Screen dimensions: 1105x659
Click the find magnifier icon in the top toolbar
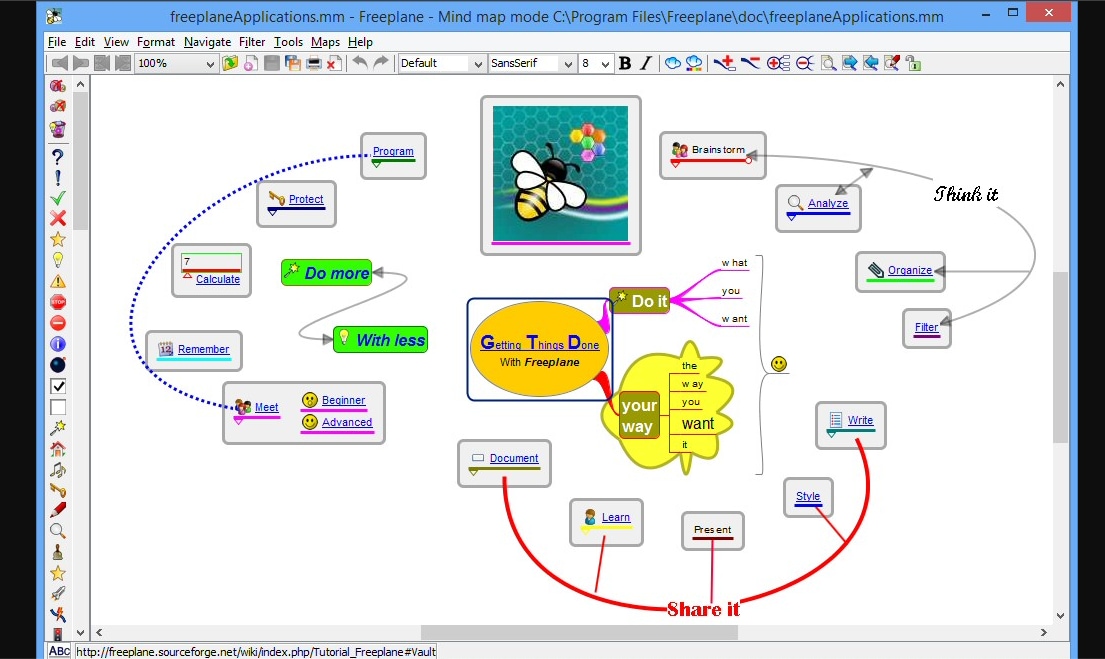coord(829,63)
